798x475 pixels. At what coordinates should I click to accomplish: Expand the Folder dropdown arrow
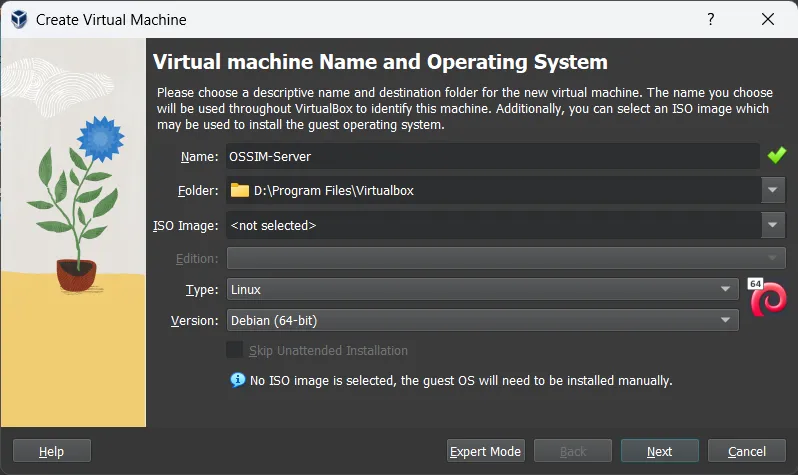point(773,190)
